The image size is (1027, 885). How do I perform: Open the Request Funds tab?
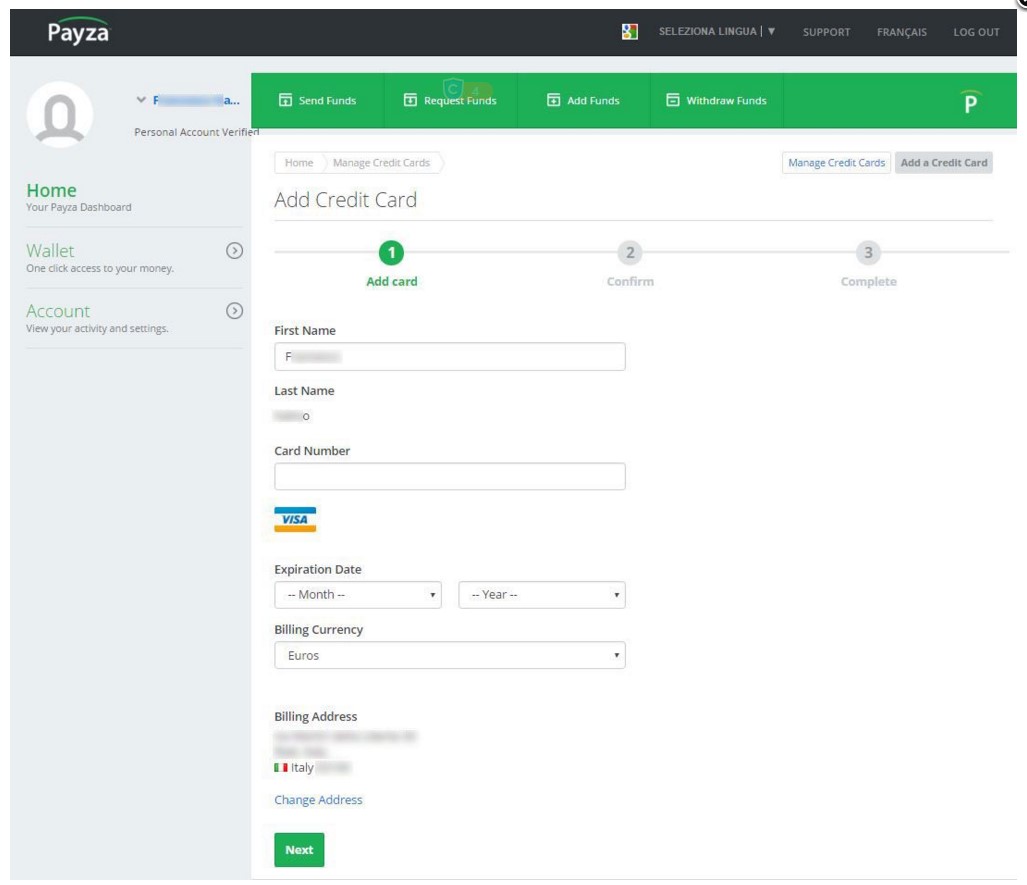(x=450, y=101)
